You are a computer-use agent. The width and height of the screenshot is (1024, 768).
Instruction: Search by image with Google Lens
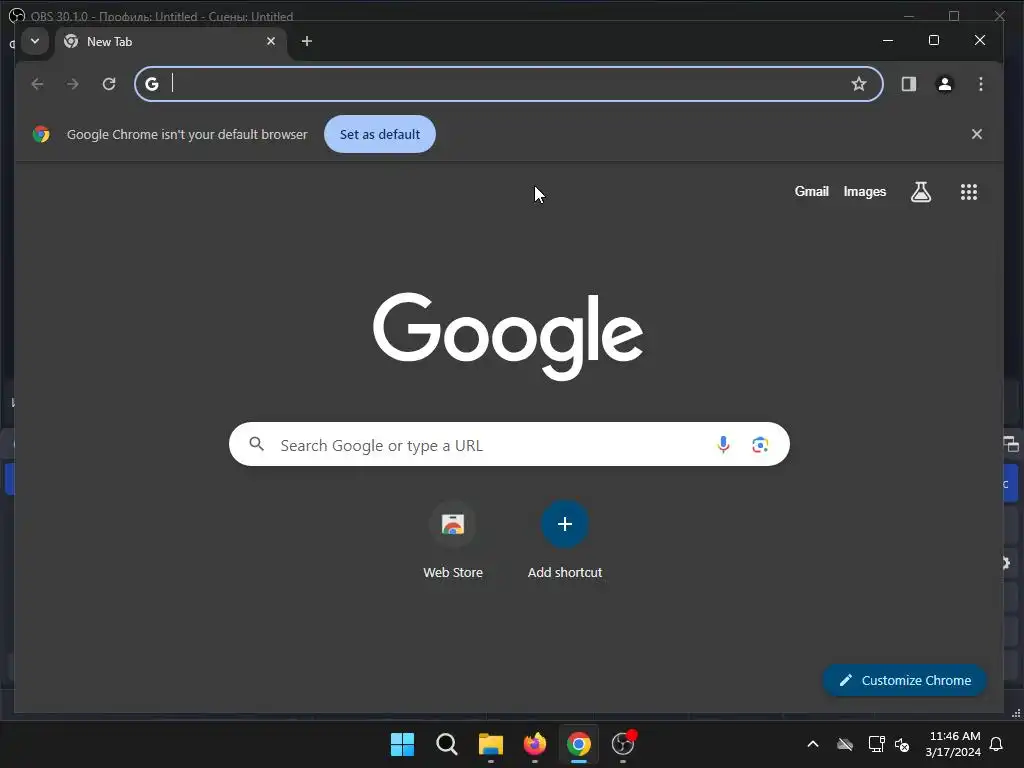point(760,445)
